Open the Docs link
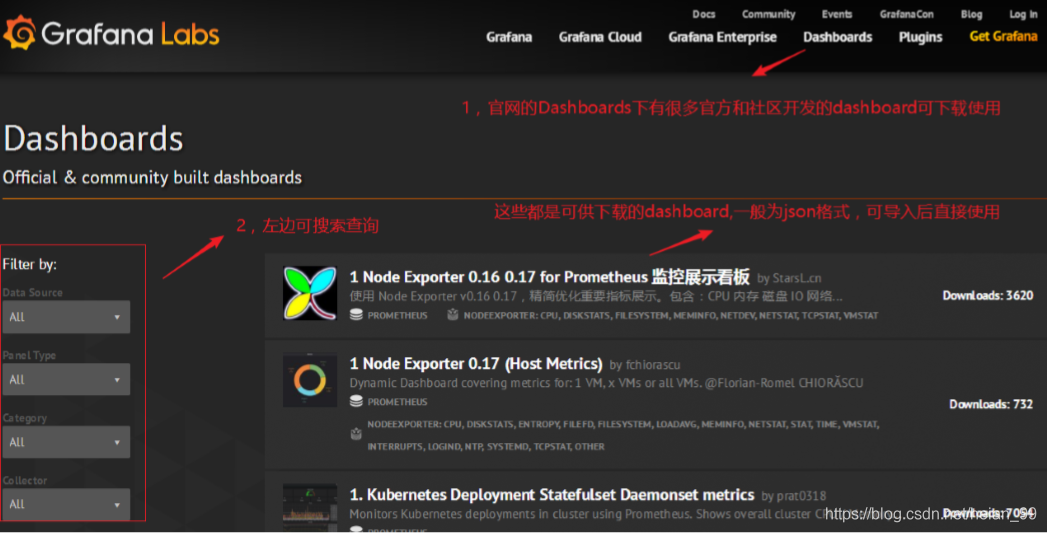Viewport: 1047px width, 533px height. pos(703,14)
